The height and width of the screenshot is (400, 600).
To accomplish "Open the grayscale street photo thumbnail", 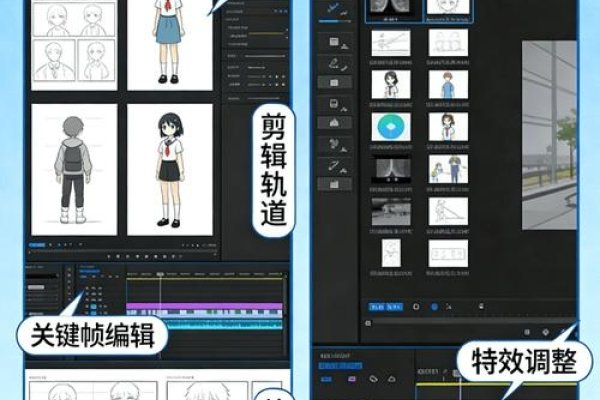I will pyautogui.click(x=391, y=211).
